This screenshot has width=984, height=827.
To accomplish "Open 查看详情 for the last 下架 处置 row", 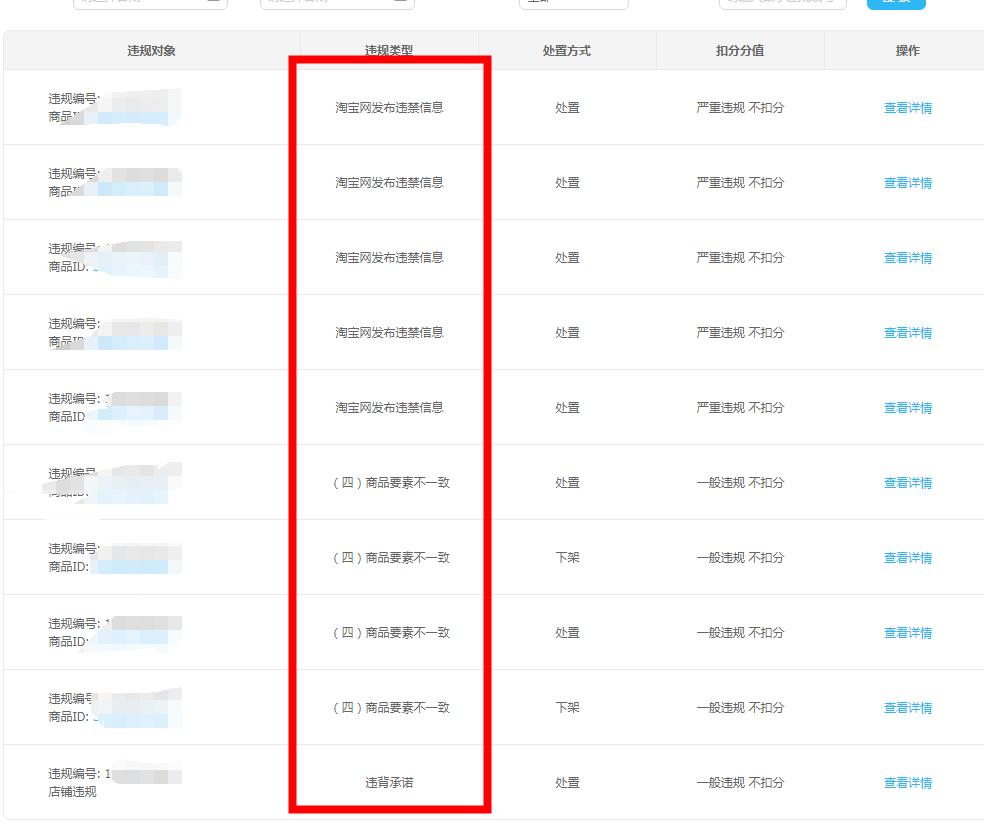I will [907, 707].
